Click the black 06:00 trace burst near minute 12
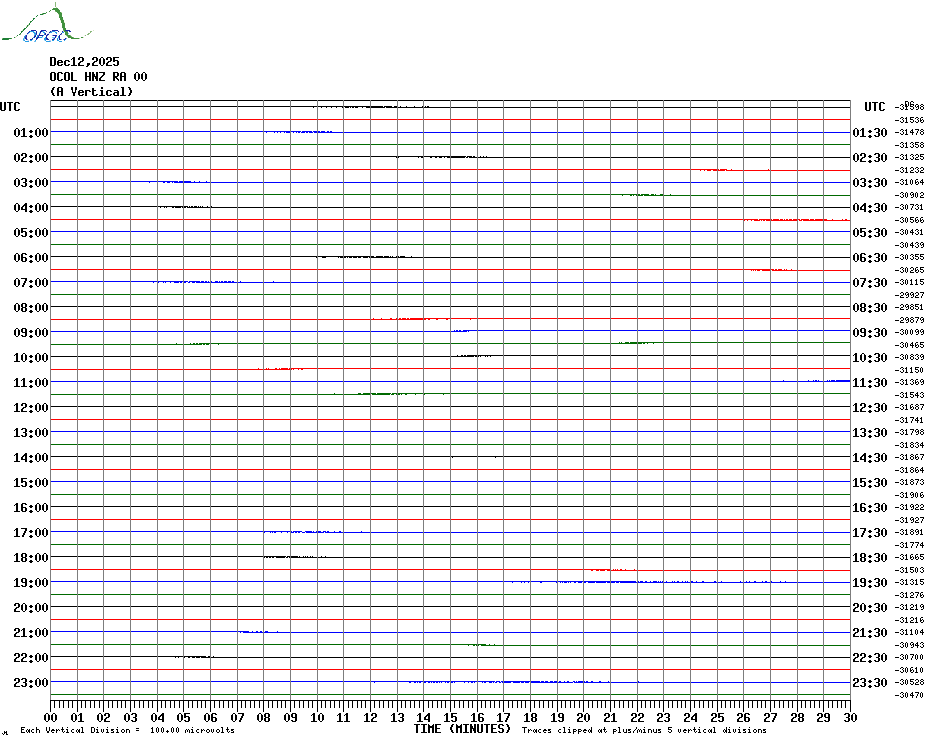Screen dimensions: 930x744 pos(365,257)
